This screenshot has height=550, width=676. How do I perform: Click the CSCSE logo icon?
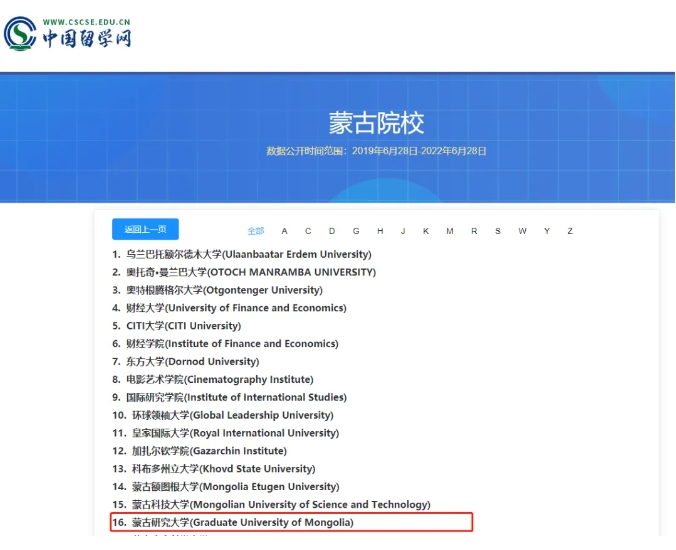[x=20, y=33]
